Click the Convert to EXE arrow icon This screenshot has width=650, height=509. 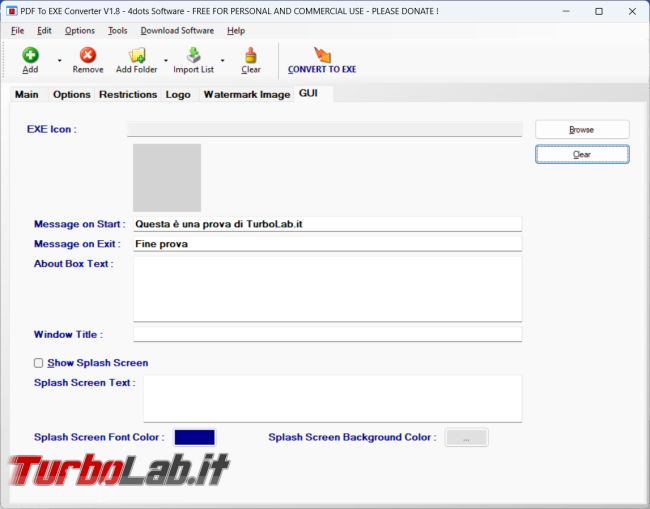[x=322, y=55]
